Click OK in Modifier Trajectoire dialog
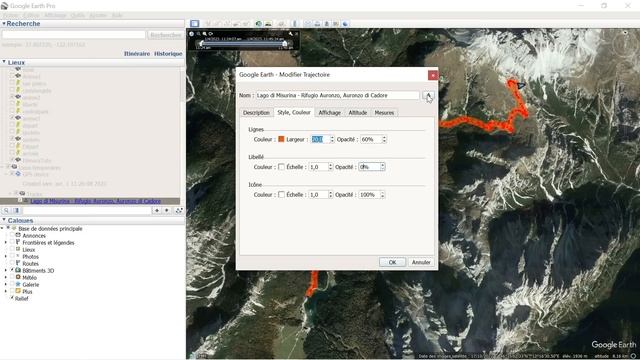640x360 pixels. [392, 262]
